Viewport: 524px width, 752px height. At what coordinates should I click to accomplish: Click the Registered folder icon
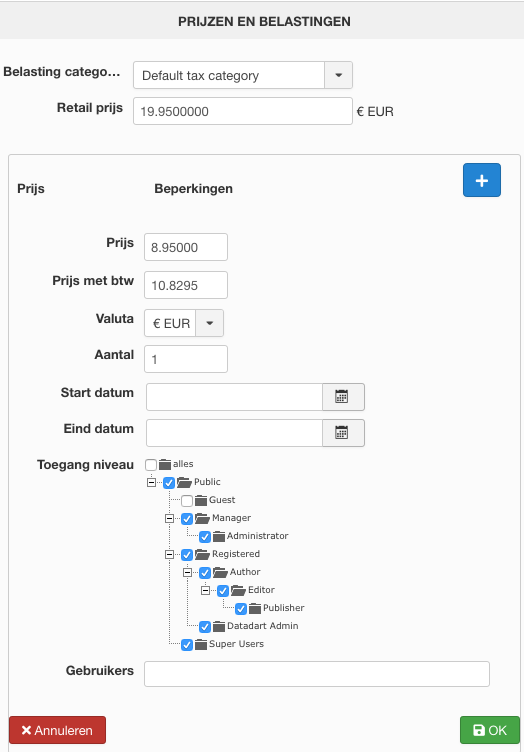pyautogui.click(x=202, y=554)
